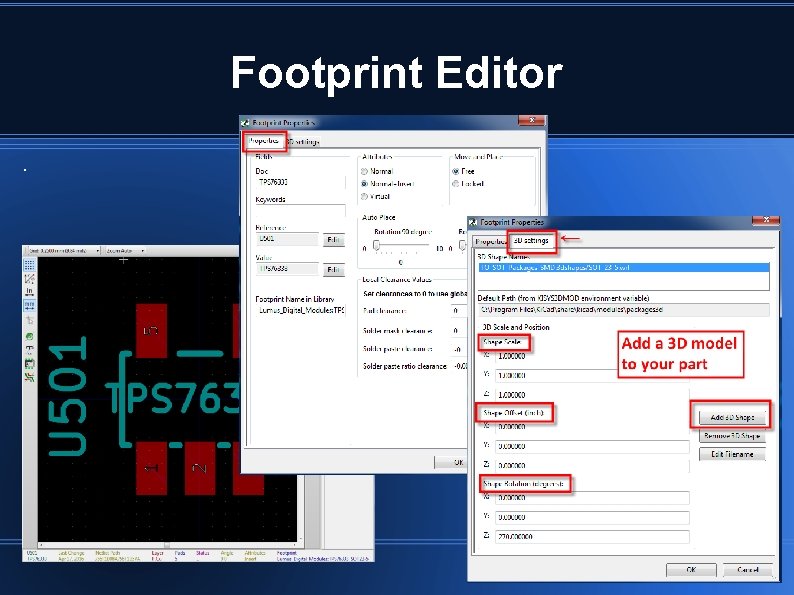This screenshot has height=595, width=794.
Task: Select the highlighted 3D shape name row
Action: [x=624, y=267]
